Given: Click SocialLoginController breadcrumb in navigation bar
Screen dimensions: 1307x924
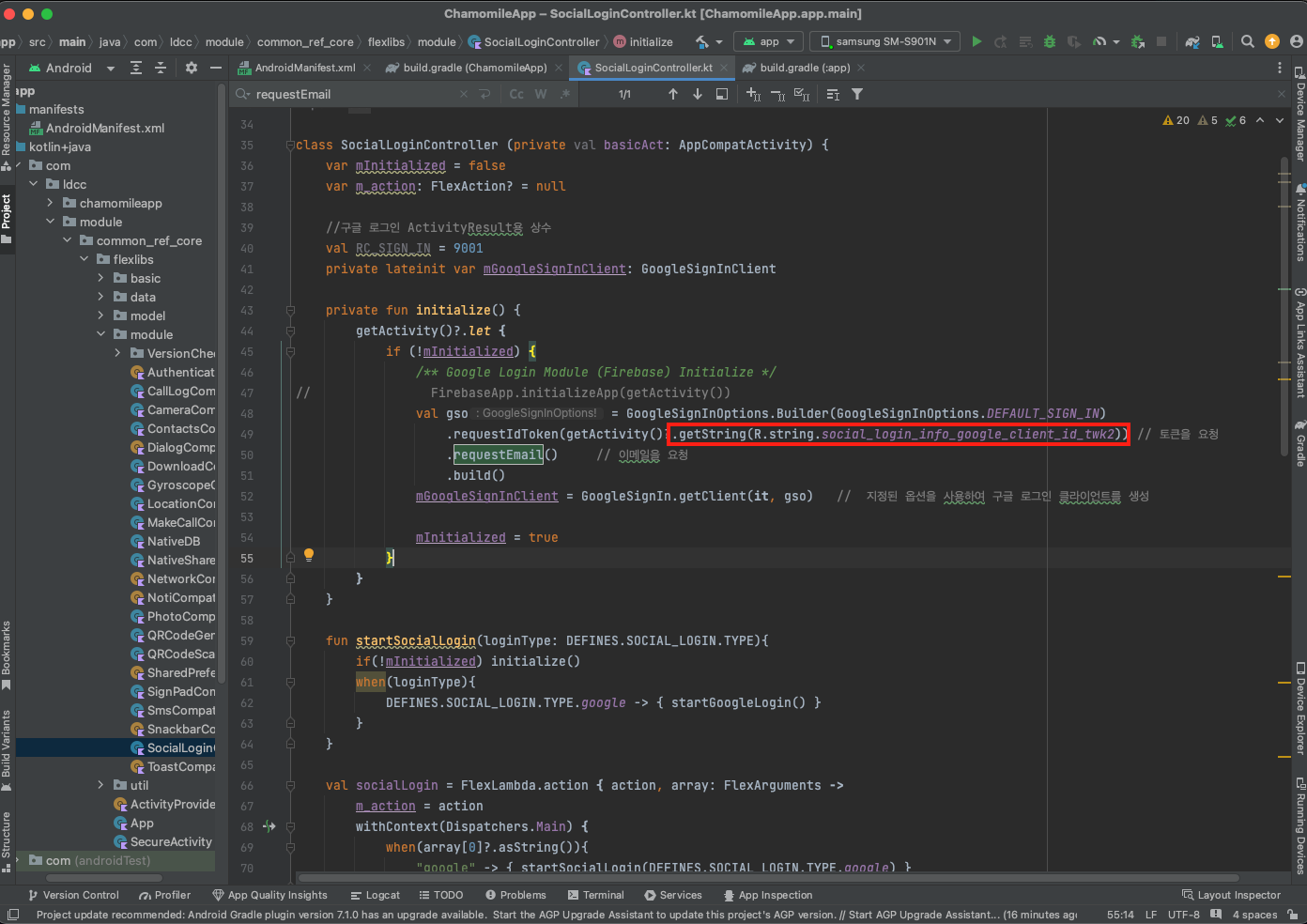Looking at the screenshot, I should 533,41.
